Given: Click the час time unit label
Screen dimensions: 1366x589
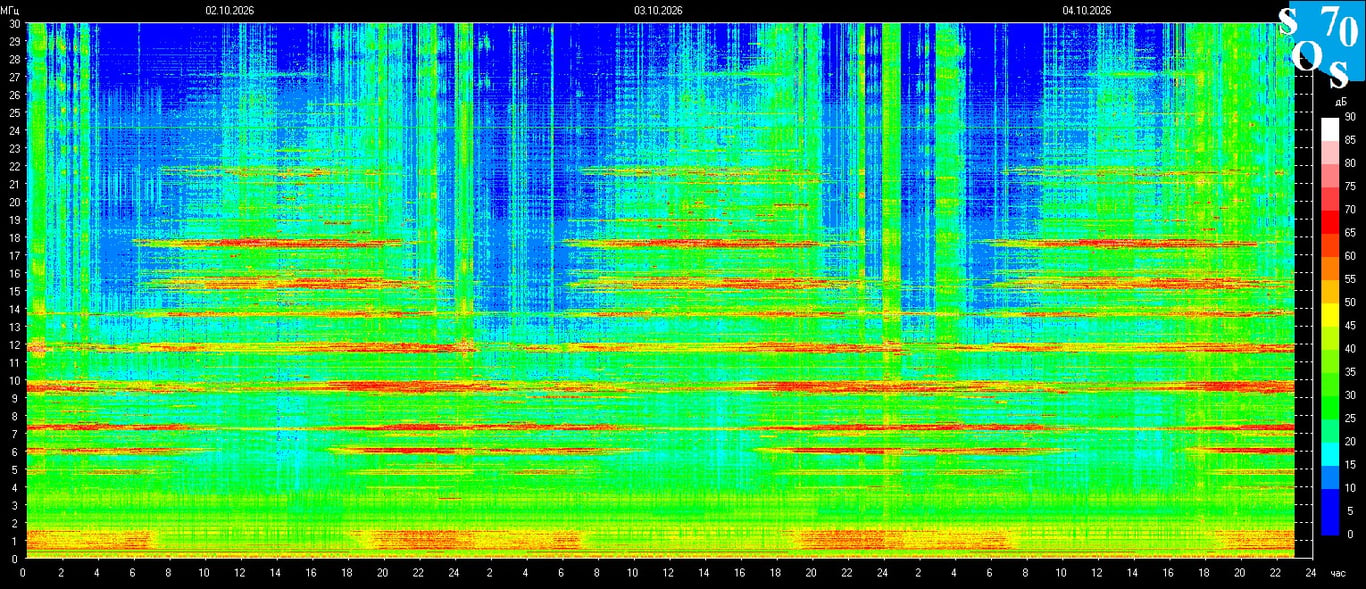Looking at the screenshot, I should coord(1339,574).
